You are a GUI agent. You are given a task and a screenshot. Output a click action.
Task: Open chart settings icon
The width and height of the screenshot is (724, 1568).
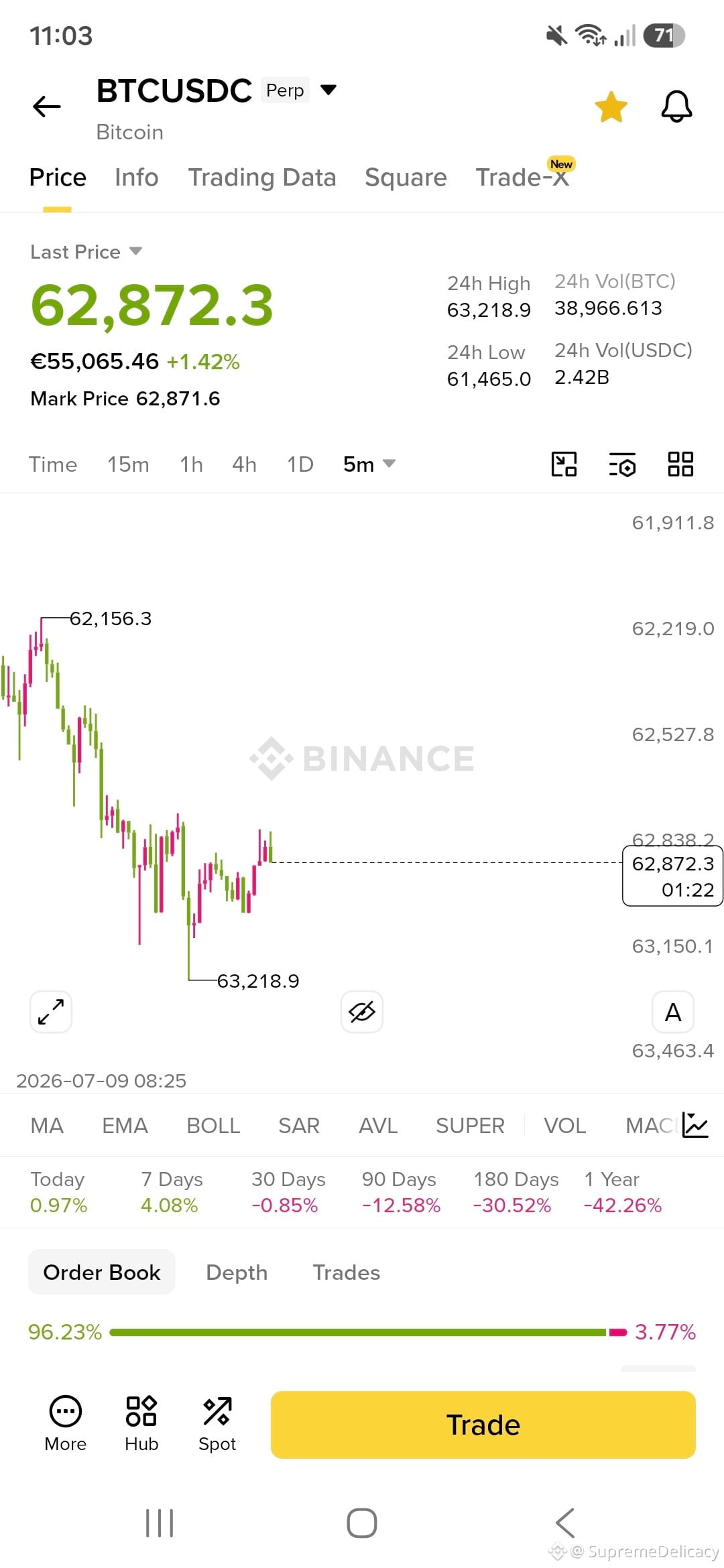click(x=622, y=464)
